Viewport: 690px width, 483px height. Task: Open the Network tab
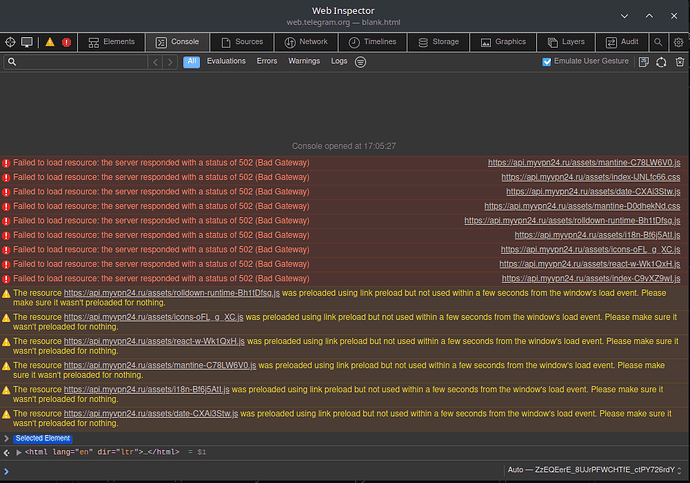click(x=306, y=42)
